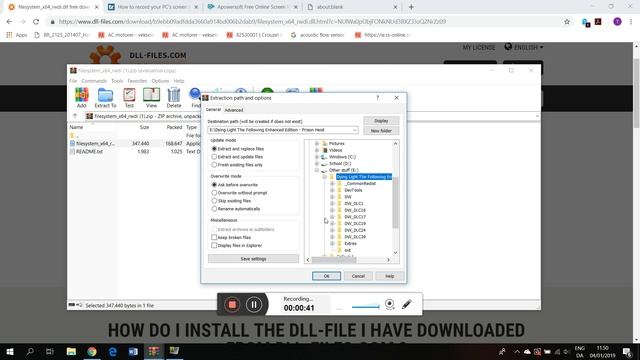Image resolution: width=640 pixels, height=360 pixels.
Task: Bookmark this page with star icon
Action: [567, 22]
